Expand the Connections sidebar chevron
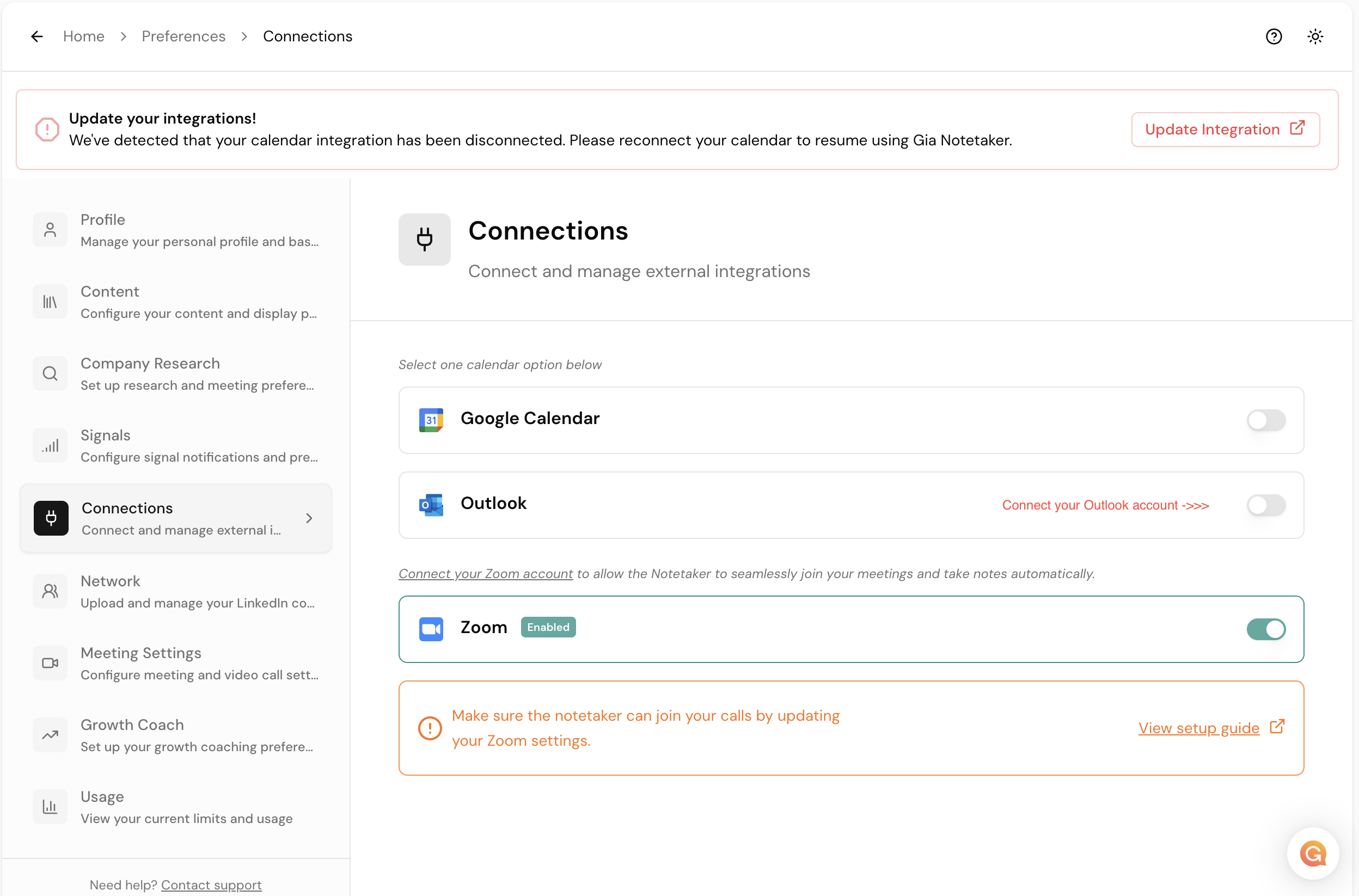The width and height of the screenshot is (1359, 896). point(309,518)
